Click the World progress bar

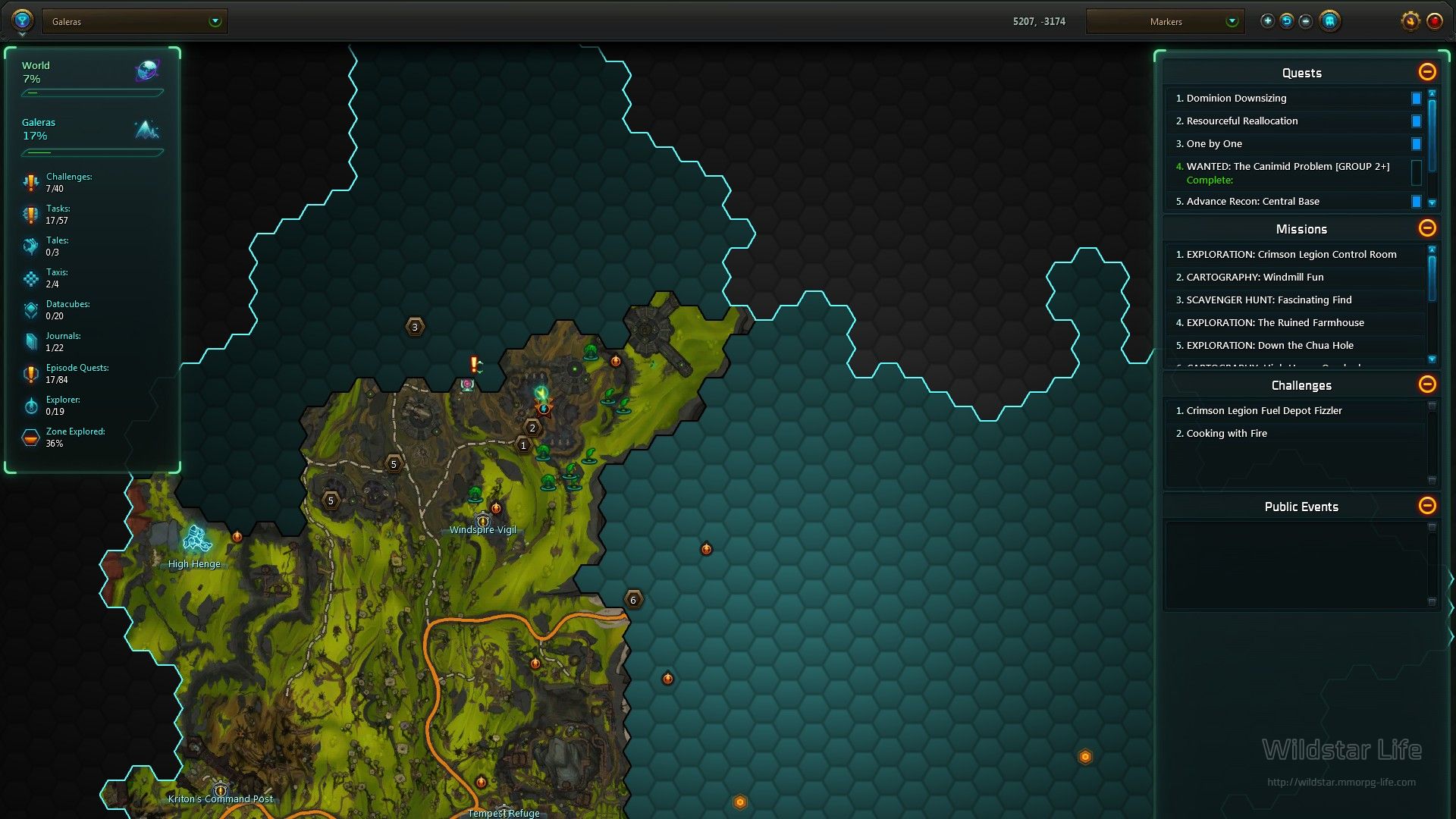(93, 93)
